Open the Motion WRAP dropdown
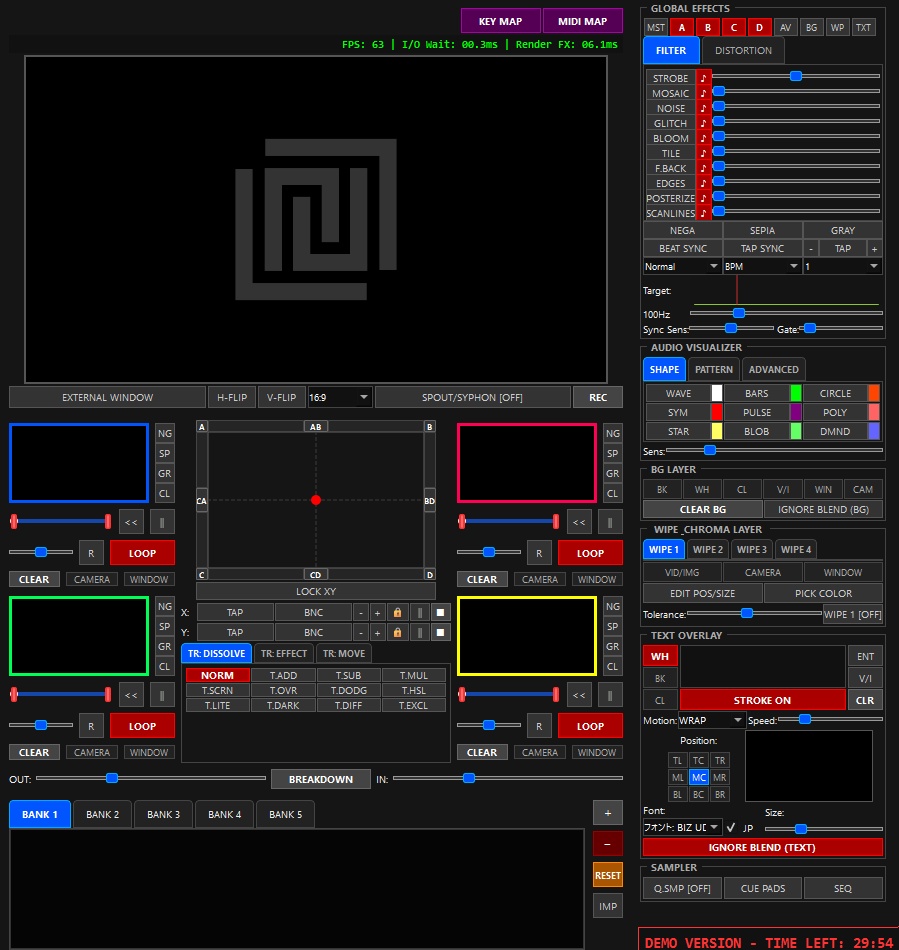Image resolution: width=899 pixels, height=950 pixels. 711,720
